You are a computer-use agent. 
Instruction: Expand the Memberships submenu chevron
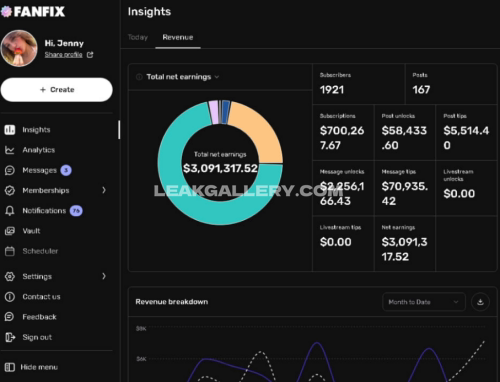tap(104, 190)
